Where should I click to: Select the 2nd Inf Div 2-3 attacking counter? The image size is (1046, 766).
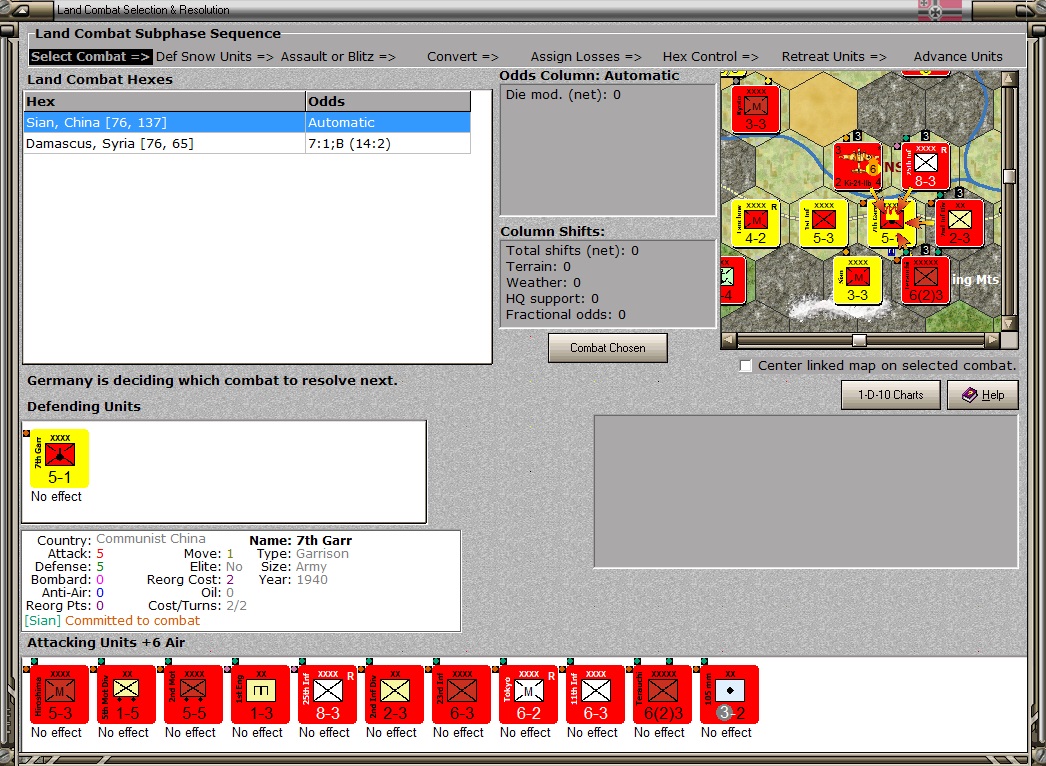tap(394, 694)
